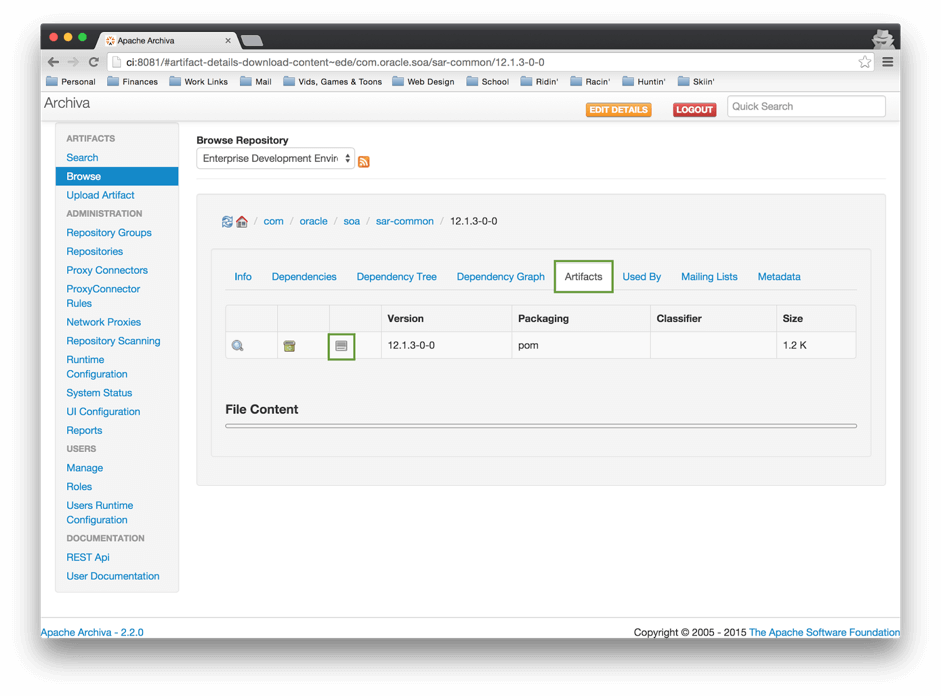Click the delete artifact trash icon
The width and height of the screenshot is (941, 696).
[x=289, y=346]
